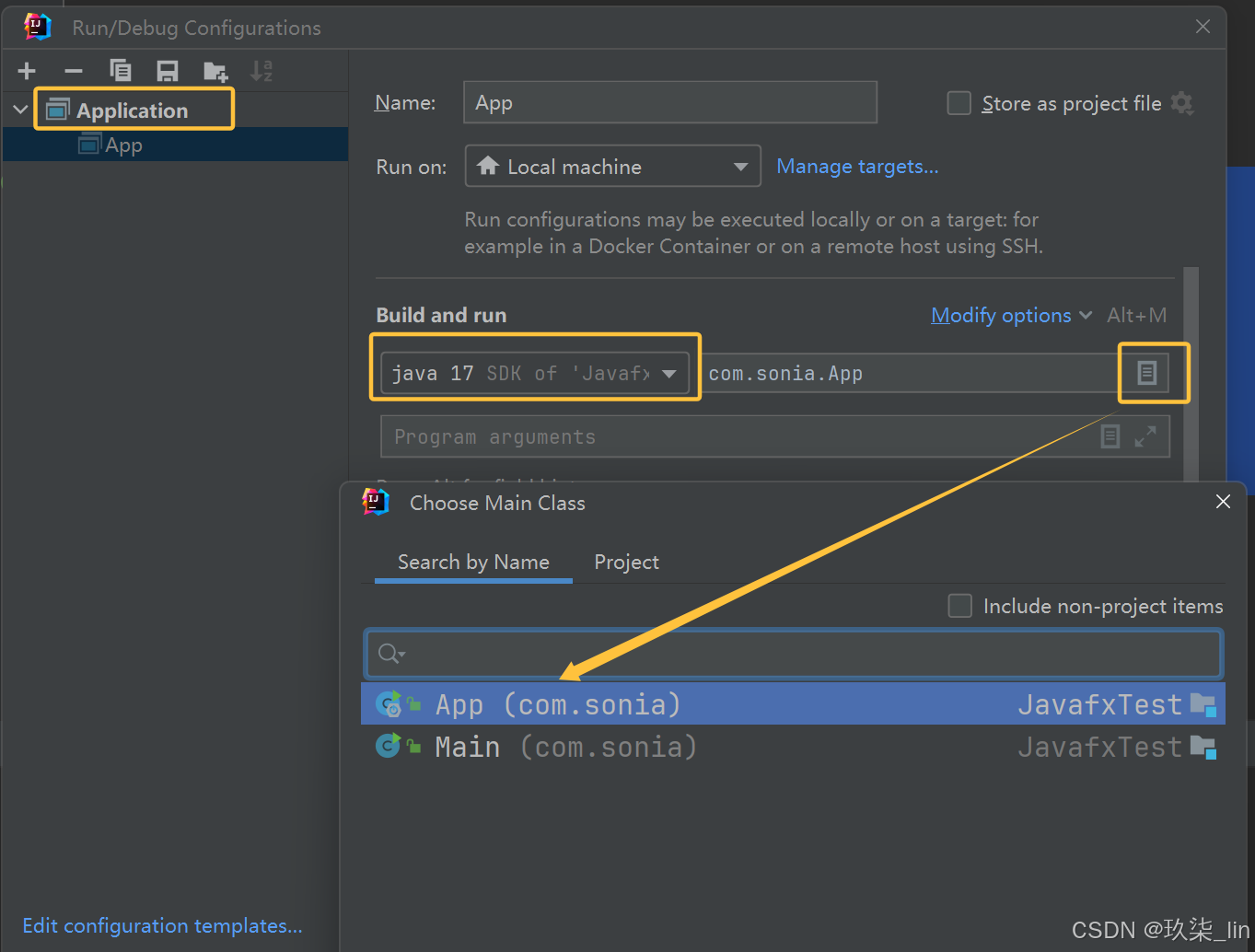Click the main class field com.sonia.App
The height and width of the screenshot is (952, 1255).
[x=912, y=373]
